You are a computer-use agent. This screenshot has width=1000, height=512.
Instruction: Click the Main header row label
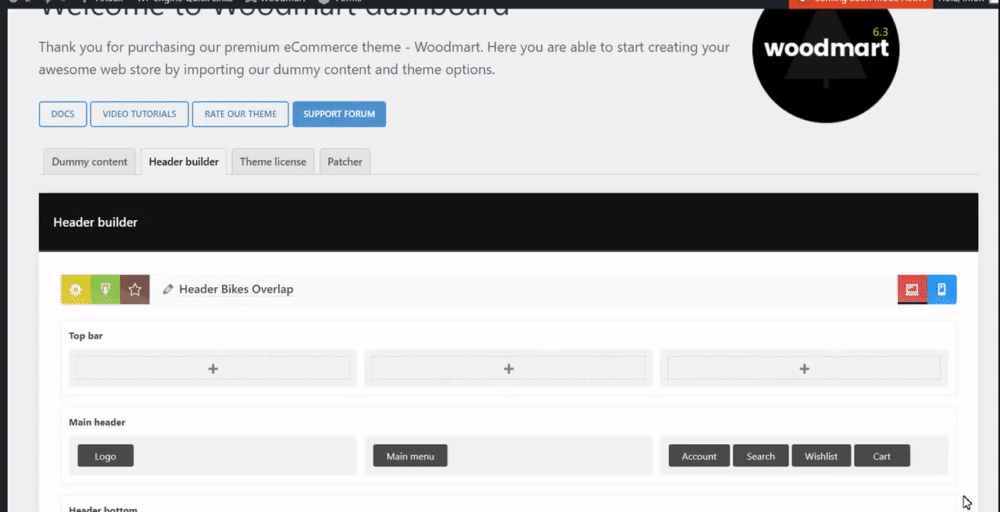pos(97,422)
